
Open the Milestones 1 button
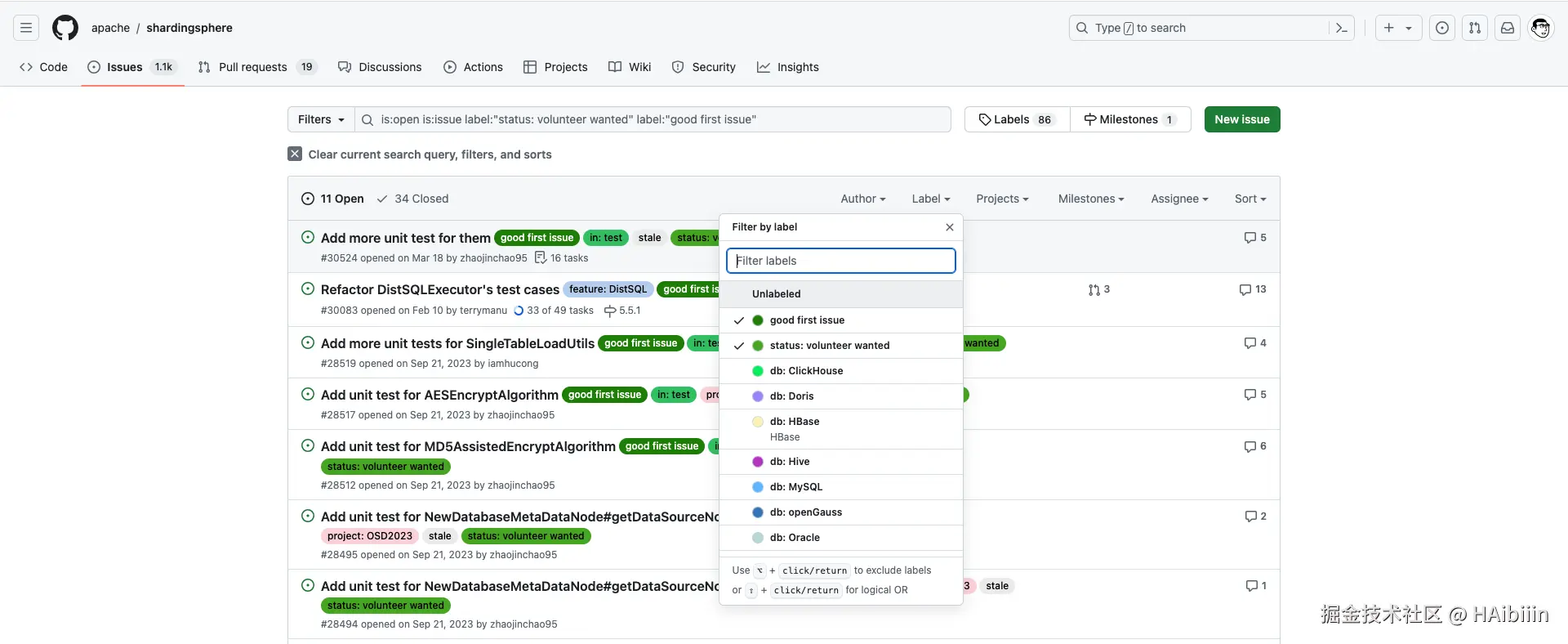click(1130, 119)
